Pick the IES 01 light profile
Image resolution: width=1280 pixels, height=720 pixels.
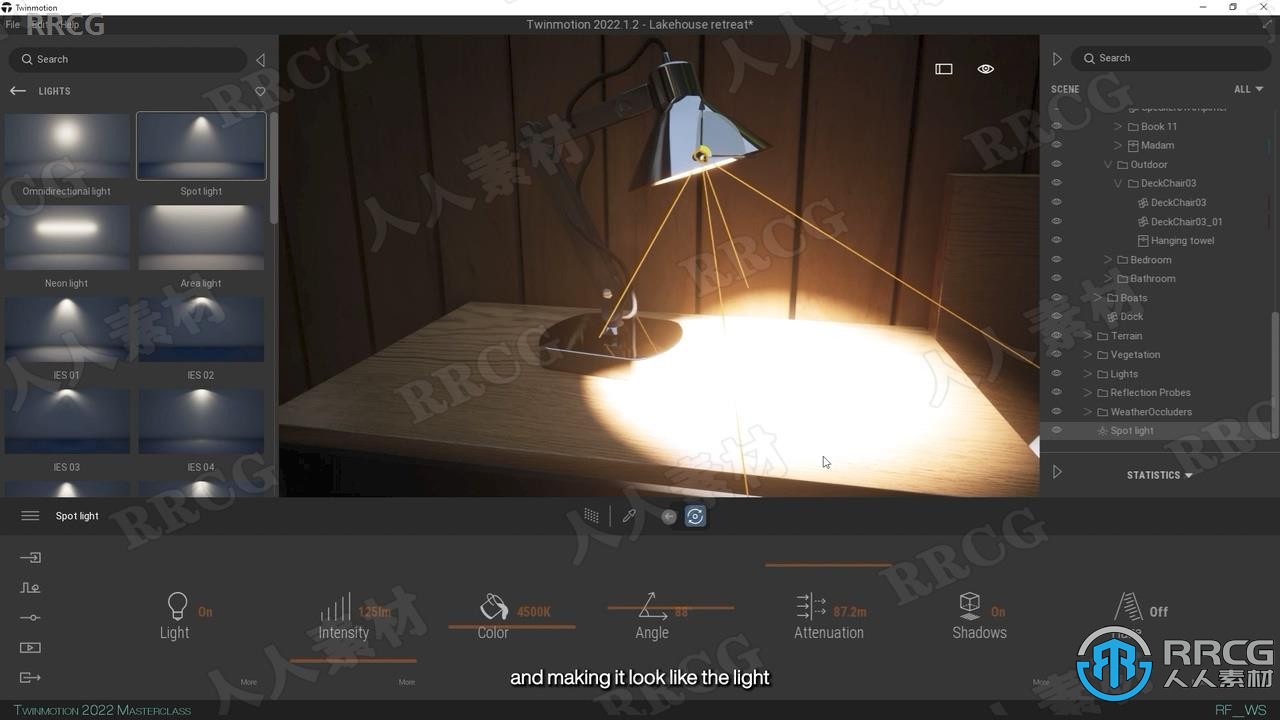[67, 330]
